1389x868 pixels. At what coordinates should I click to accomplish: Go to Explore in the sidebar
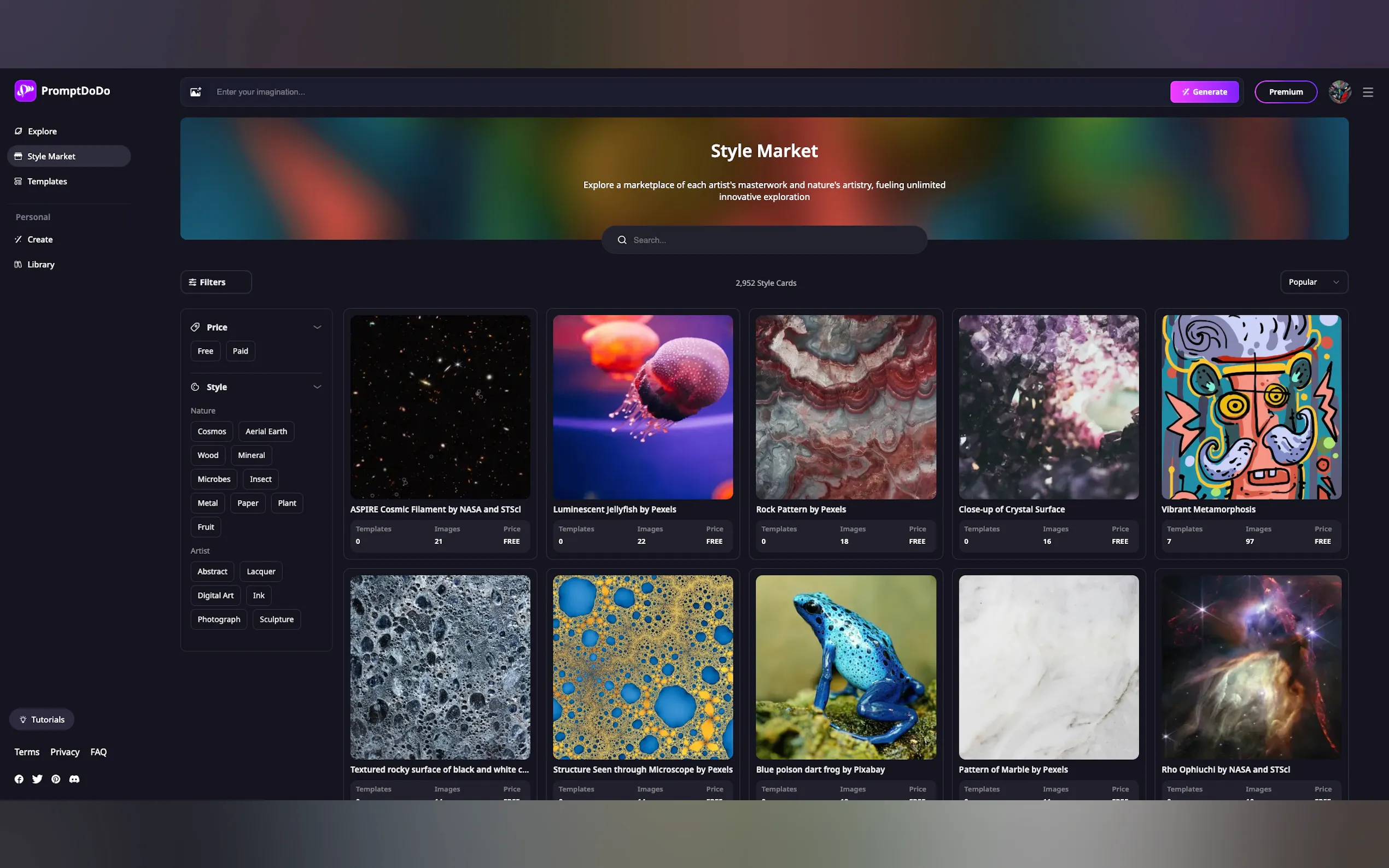[42, 132]
